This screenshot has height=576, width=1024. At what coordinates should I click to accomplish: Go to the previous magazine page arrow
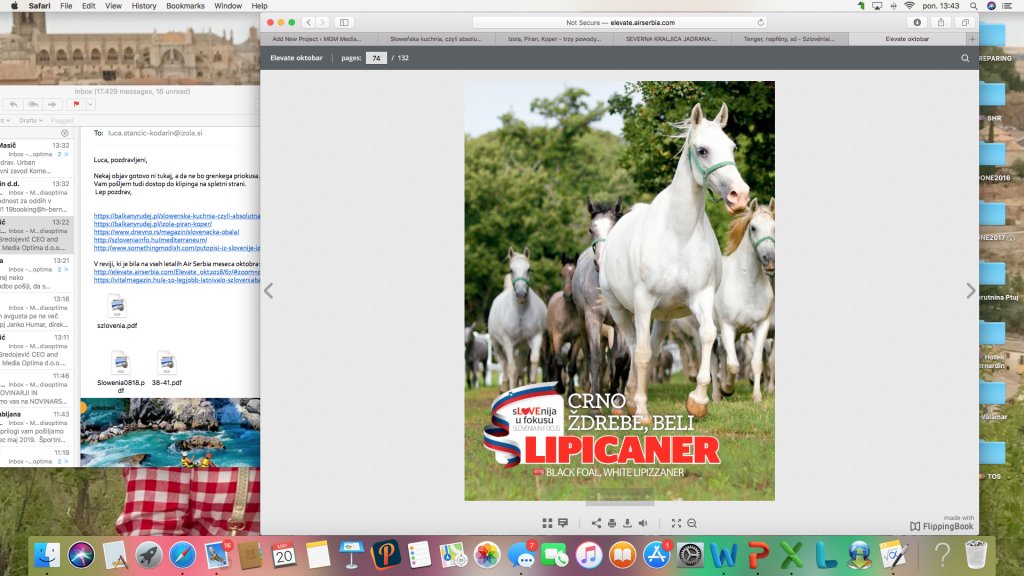[x=268, y=291]
